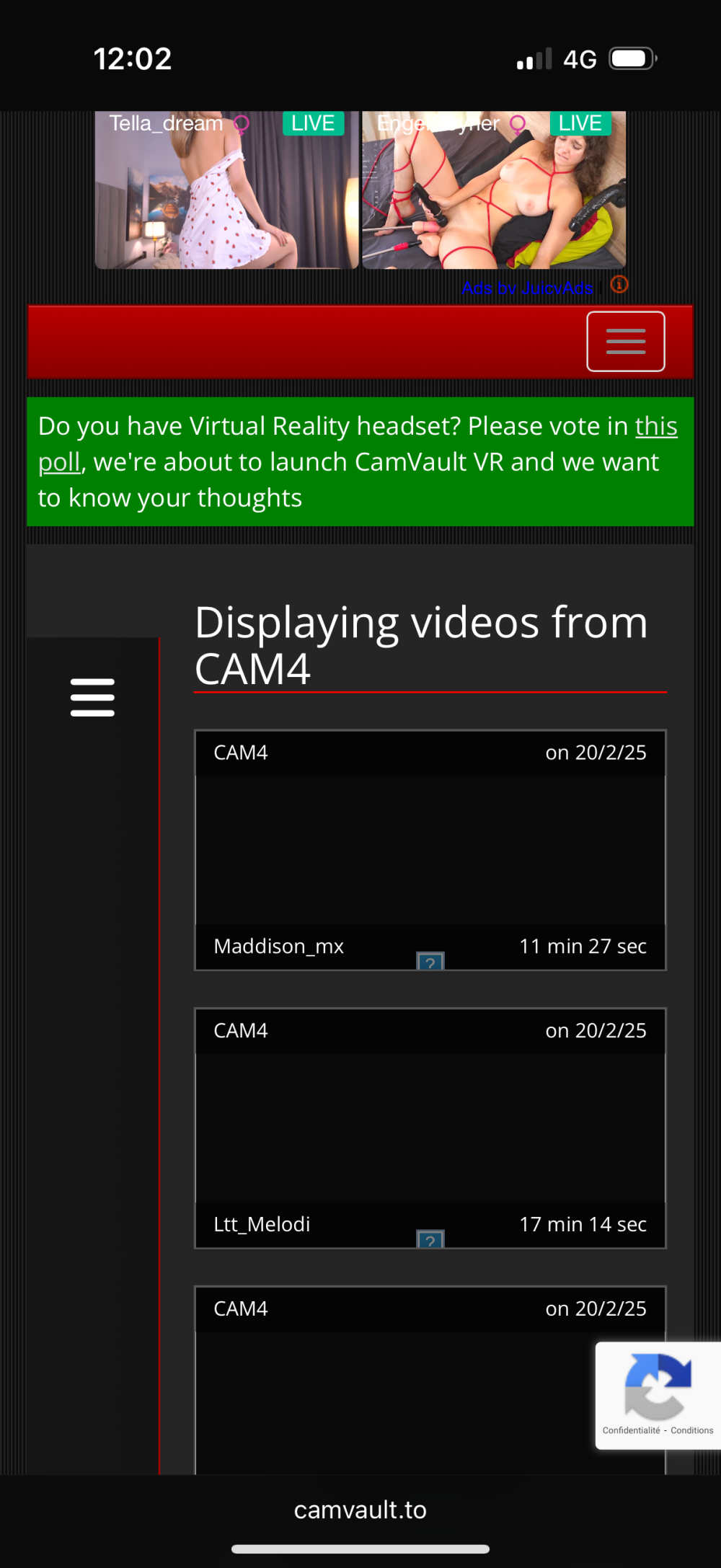Open the Maddison_mx video thumbnail

click(x=430, y=850)
